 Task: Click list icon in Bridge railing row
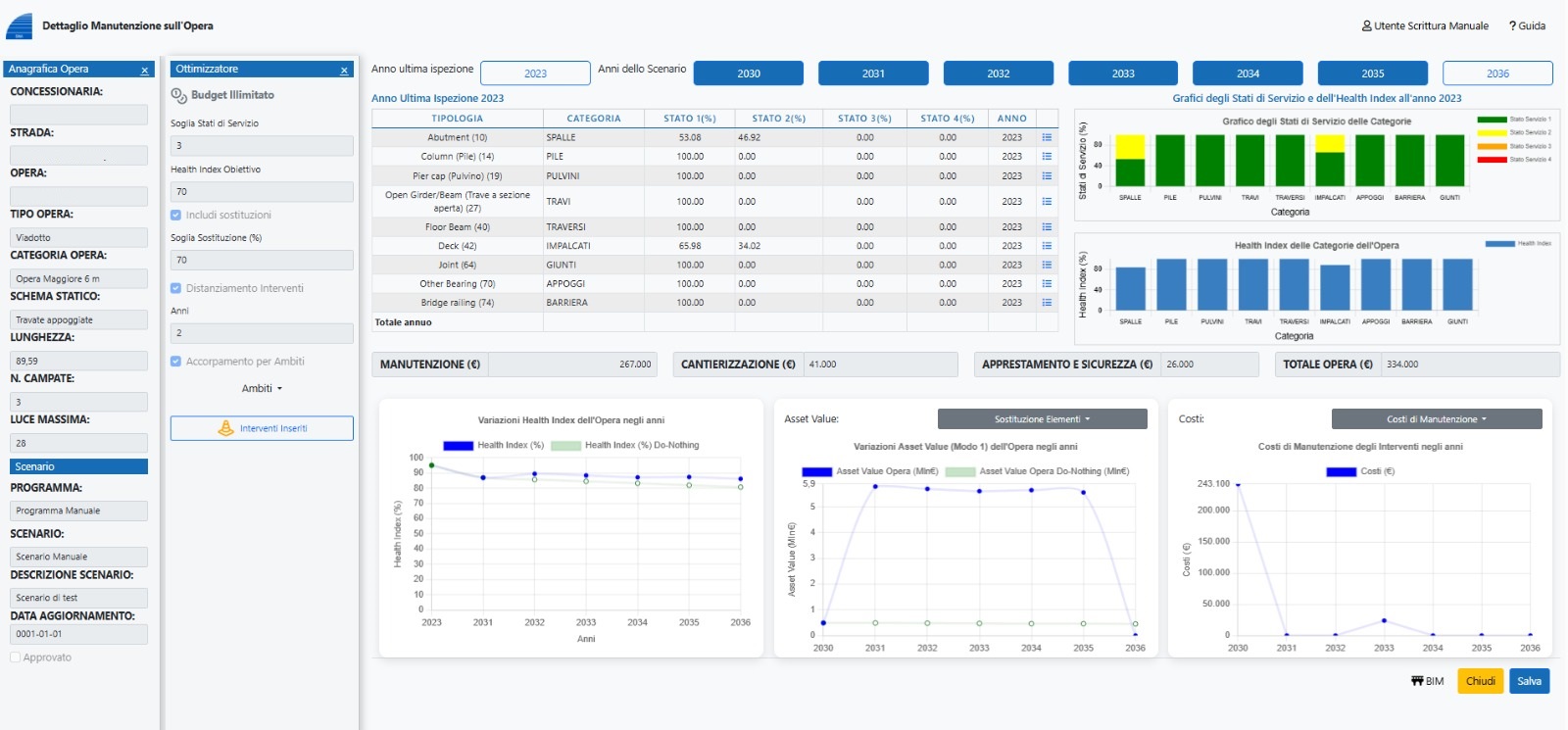pyautogui.click(x=1047, y=303)
